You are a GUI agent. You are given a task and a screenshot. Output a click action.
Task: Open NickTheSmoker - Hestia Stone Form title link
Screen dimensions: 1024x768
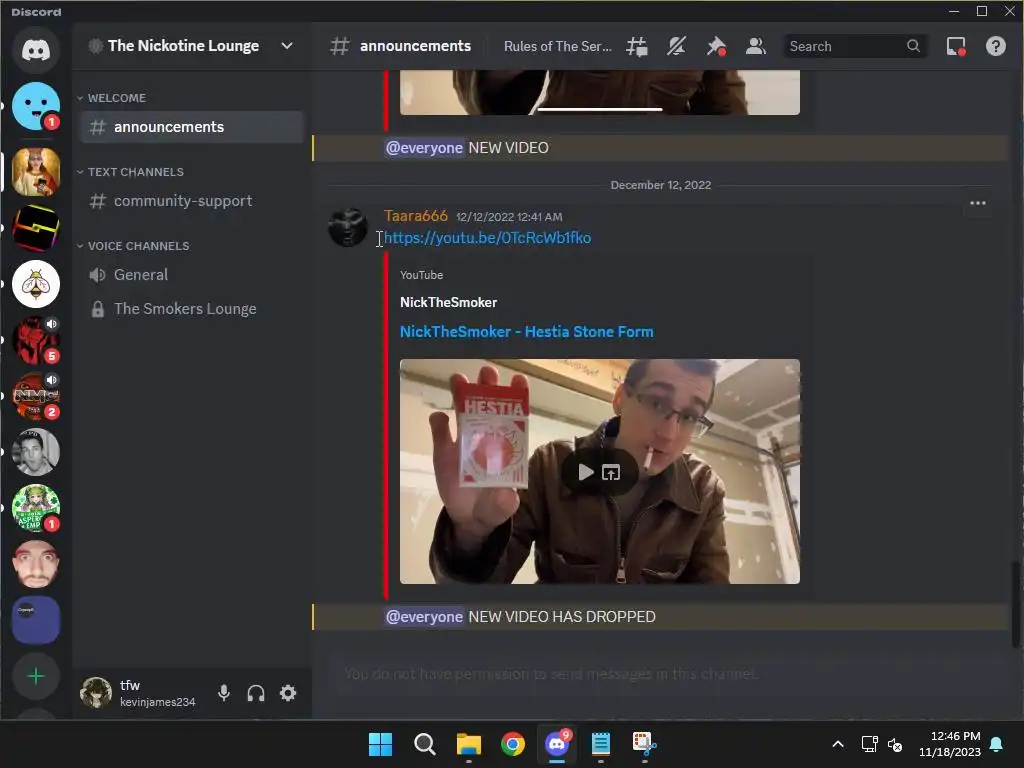point(526,332)
